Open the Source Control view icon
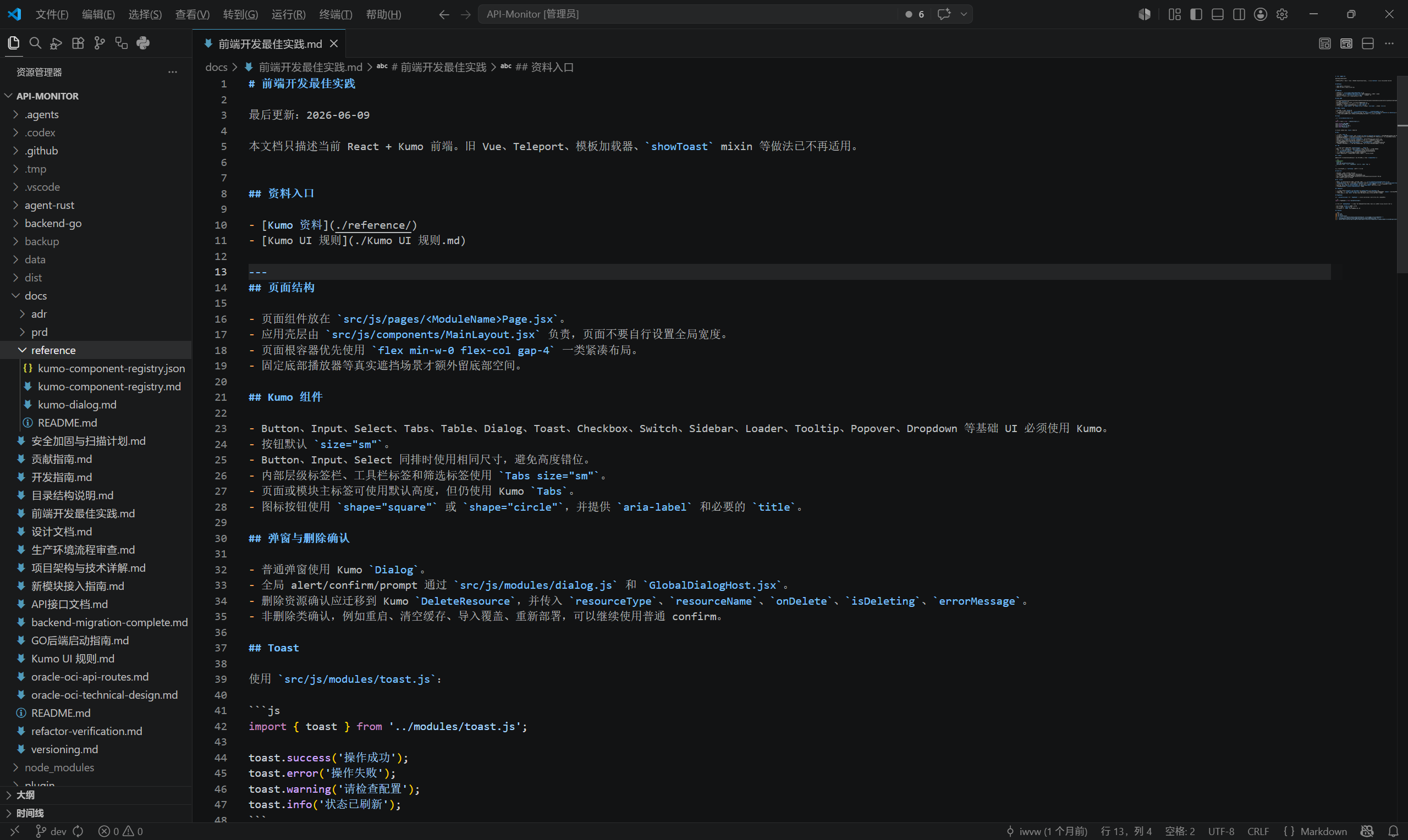Viewport: 1408px width, 840px height. tap(100, 43)
